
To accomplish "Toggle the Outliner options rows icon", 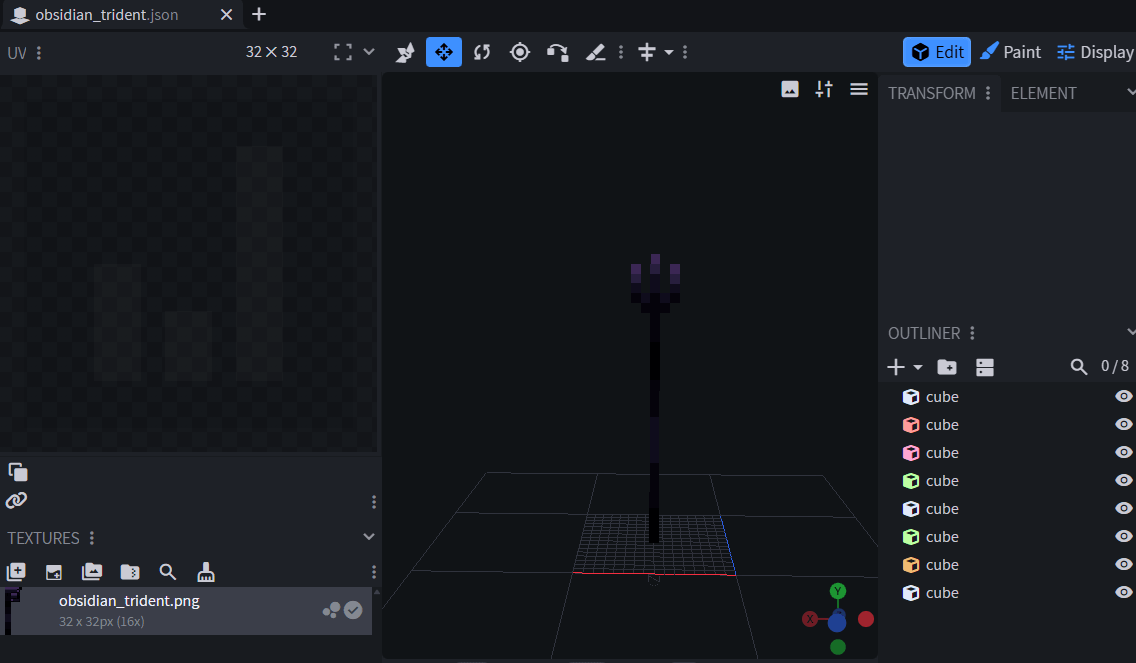I will tap(985, 367).
